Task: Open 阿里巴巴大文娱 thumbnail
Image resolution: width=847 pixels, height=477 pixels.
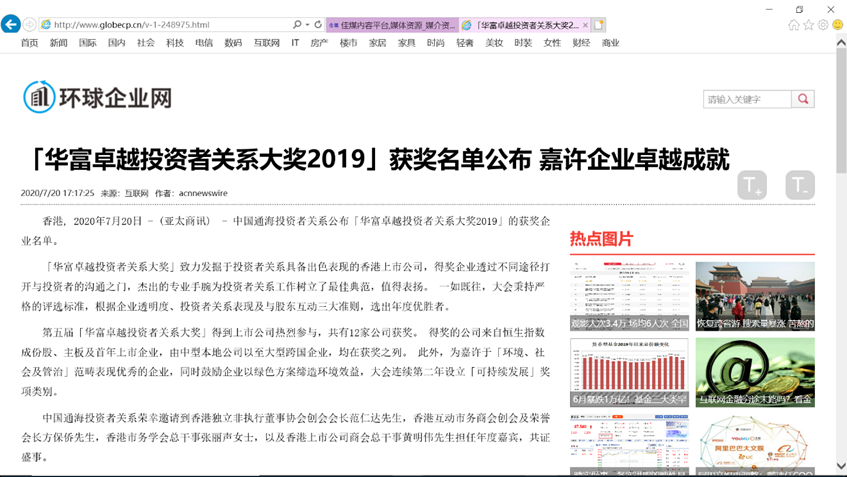Action: (x=755, y=445)
